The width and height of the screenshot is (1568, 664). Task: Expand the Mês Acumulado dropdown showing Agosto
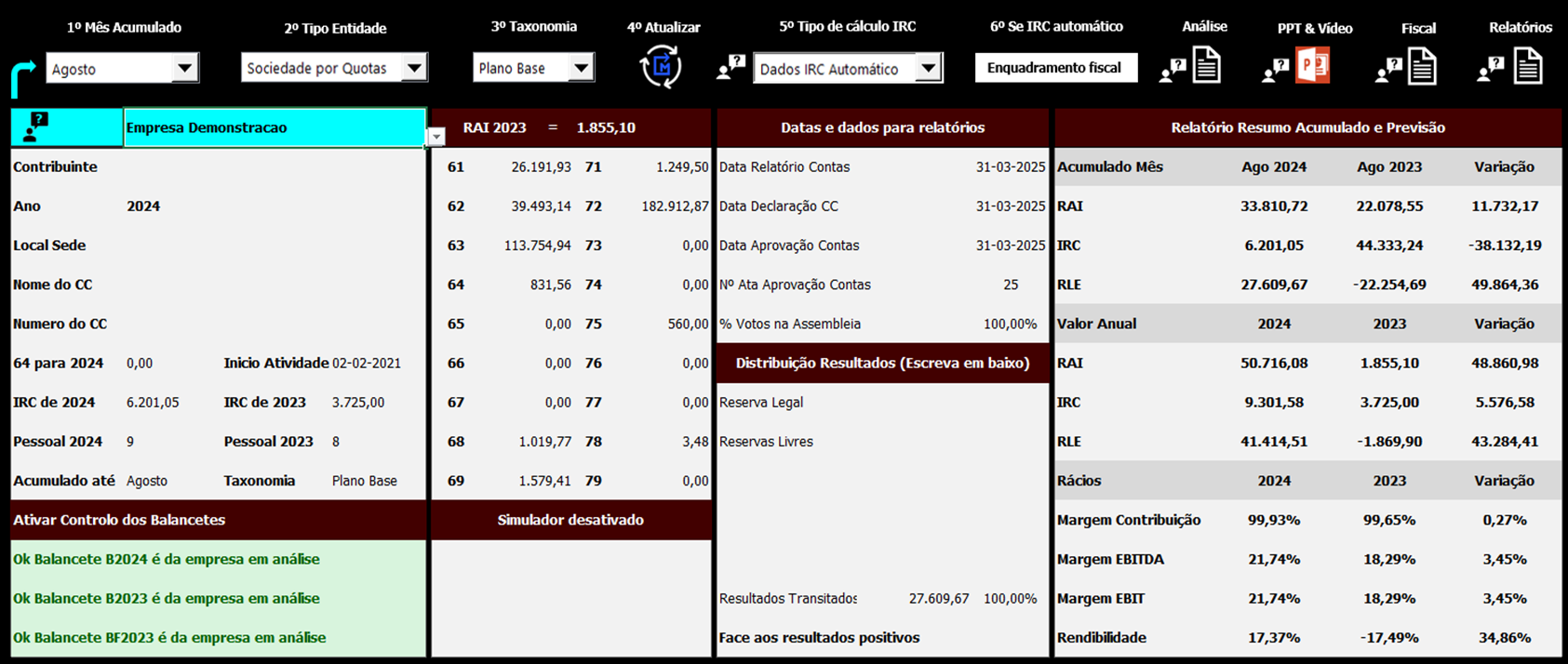coord(184,68)
